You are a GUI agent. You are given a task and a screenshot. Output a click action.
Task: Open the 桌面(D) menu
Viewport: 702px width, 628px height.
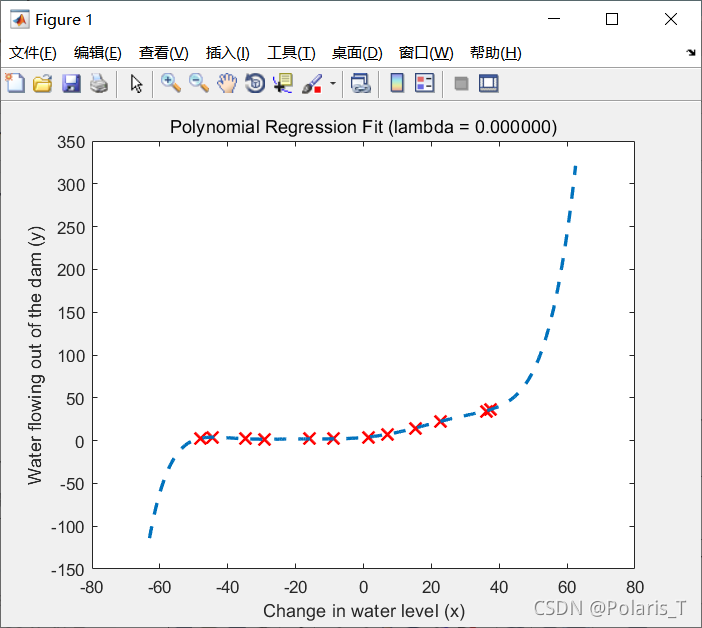click(x=357, y=53)
